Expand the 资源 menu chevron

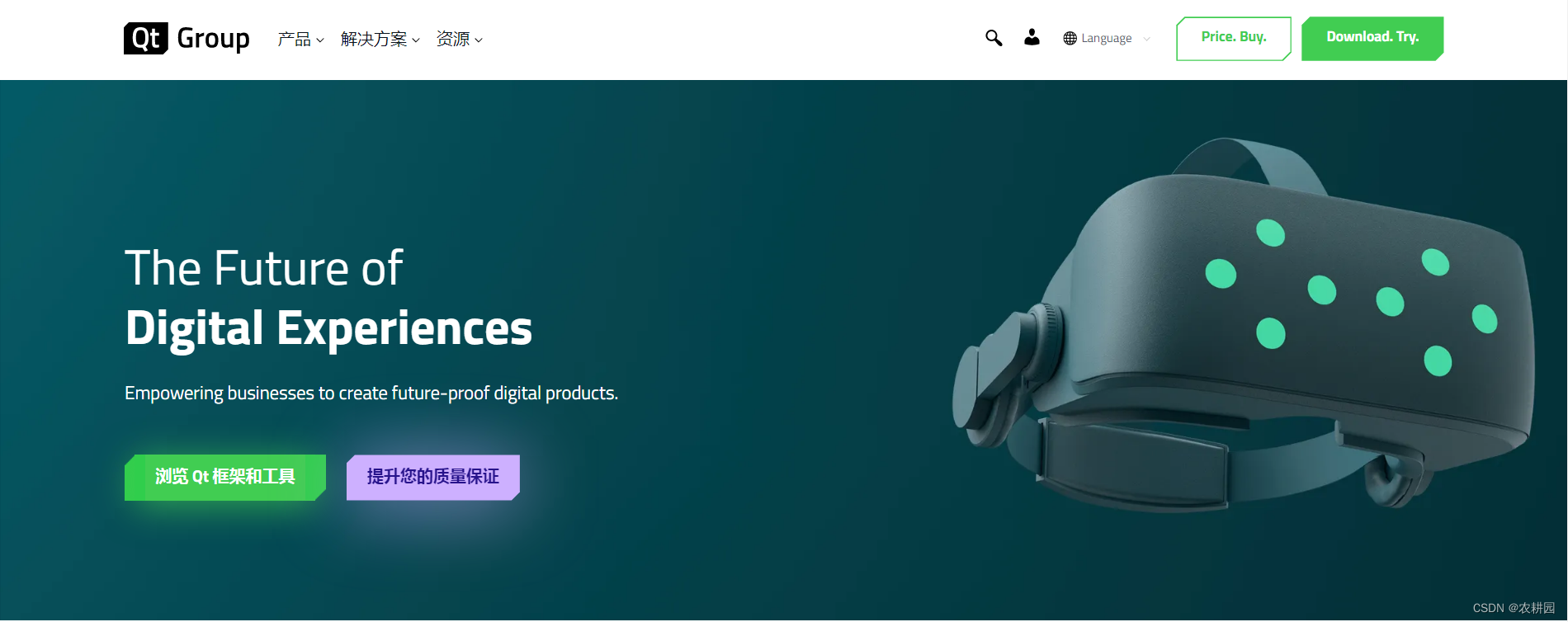[x=479, y=40]
